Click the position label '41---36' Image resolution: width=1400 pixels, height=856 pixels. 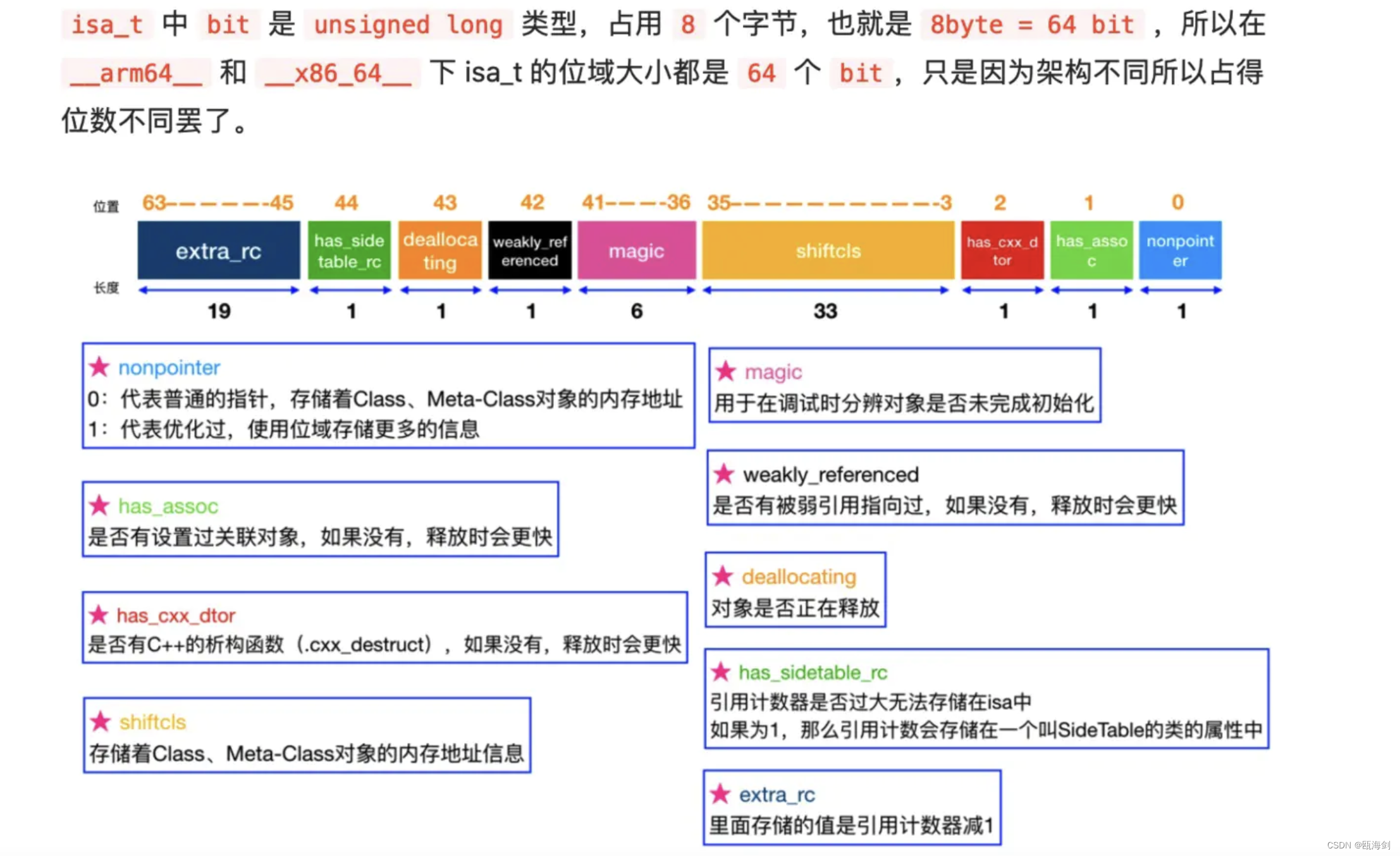point(636,202)
